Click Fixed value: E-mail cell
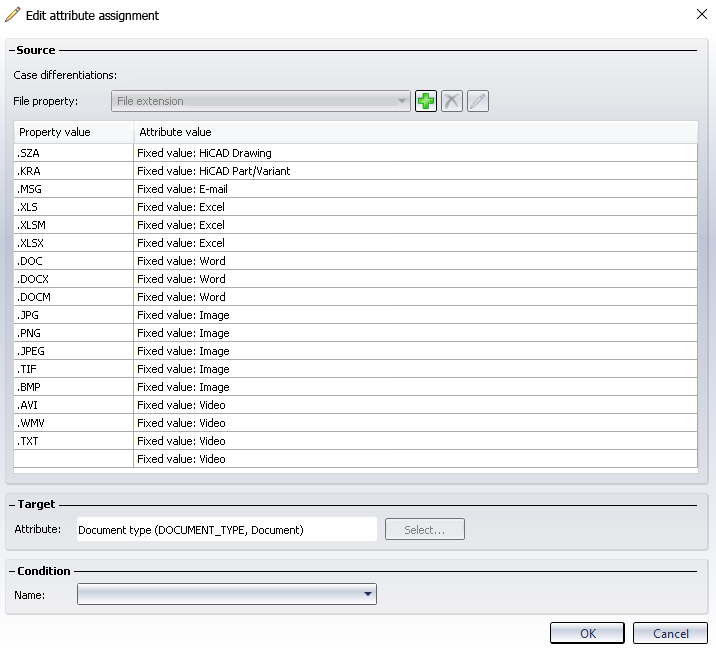The width and height of the screenshot is (716, 651). coord(416,189)
